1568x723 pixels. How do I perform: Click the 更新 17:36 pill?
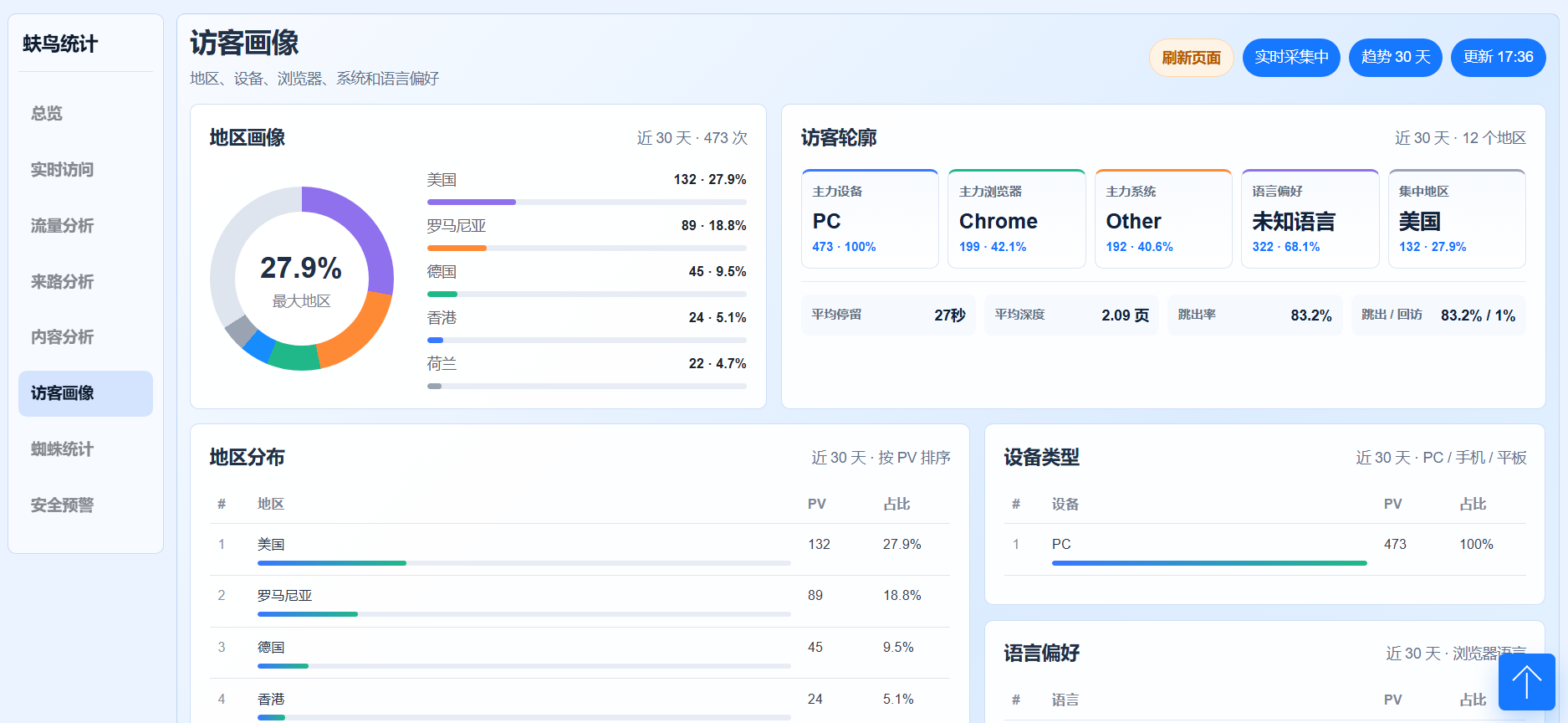click(x=1499, y=58)
